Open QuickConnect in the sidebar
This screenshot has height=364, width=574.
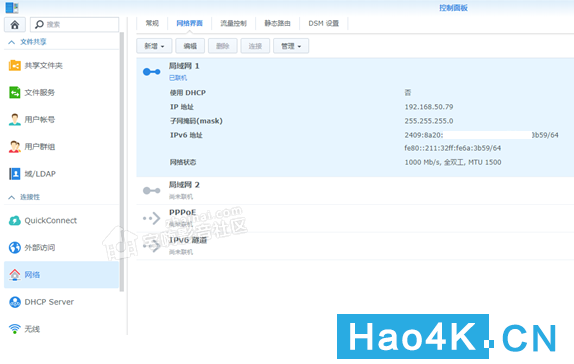51,220
